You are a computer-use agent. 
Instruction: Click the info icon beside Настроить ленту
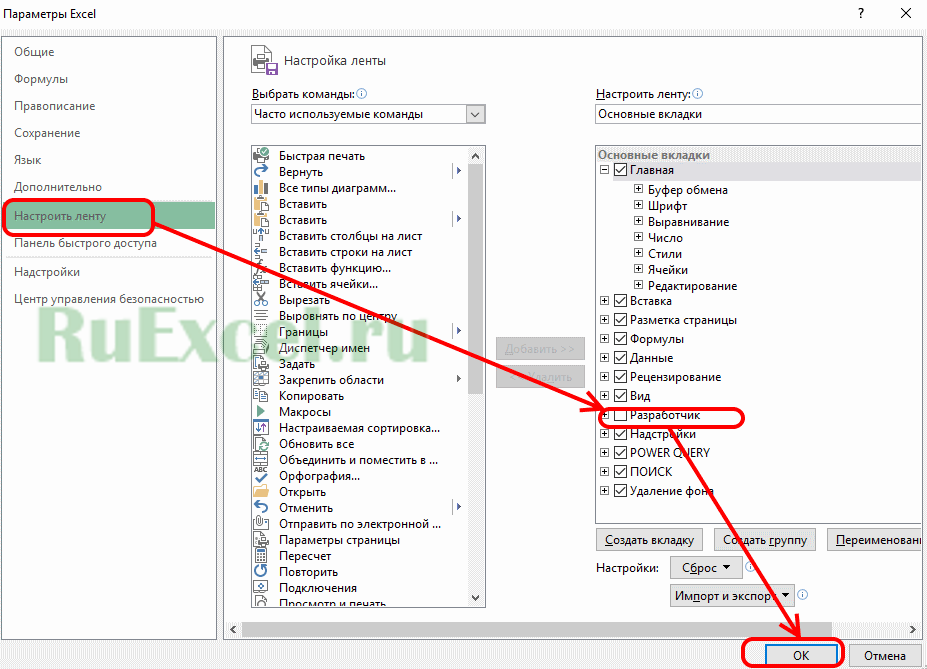pyautogui.click(x=698, y=93)
